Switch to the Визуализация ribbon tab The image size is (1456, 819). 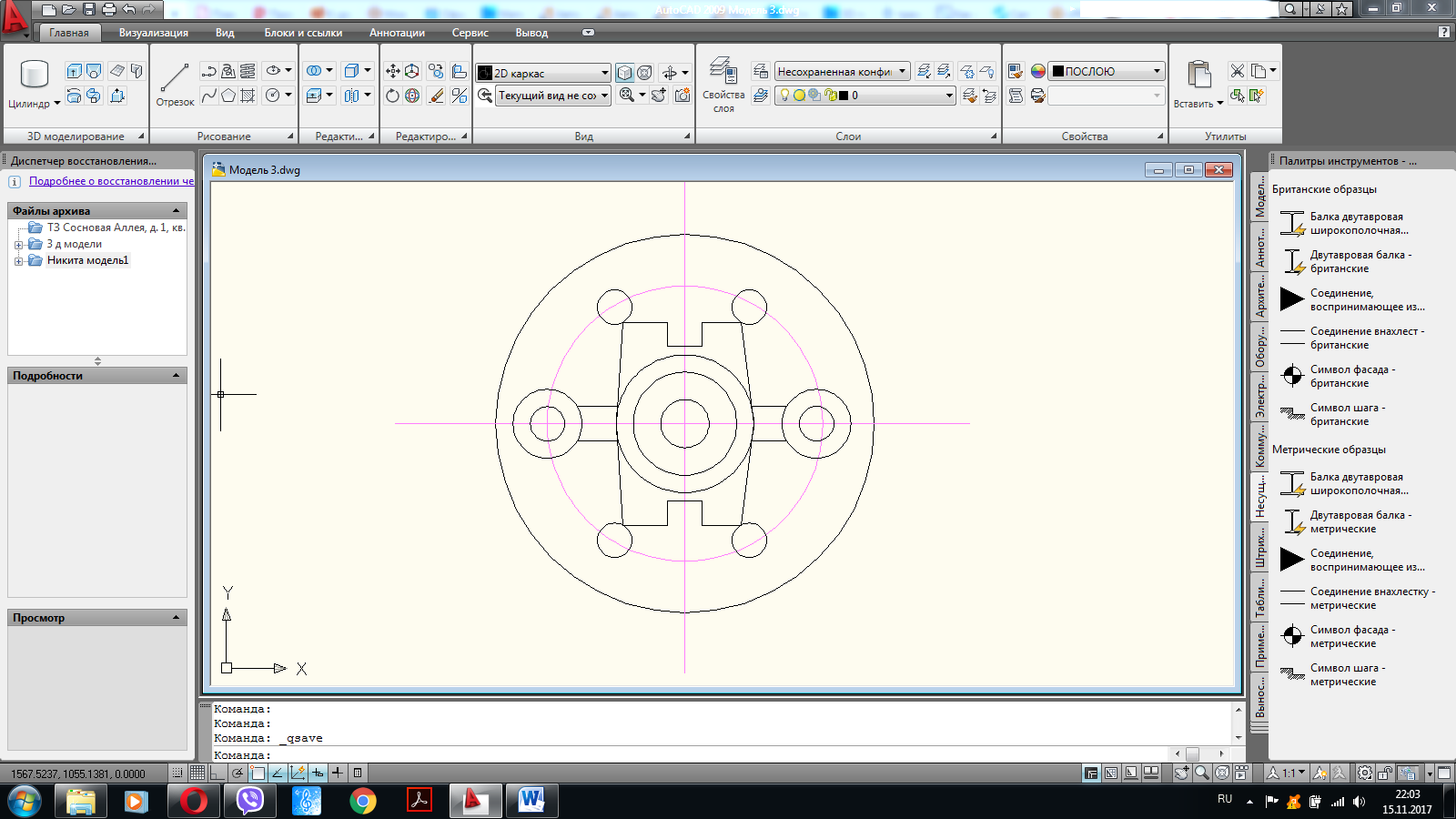coord(154,33)
